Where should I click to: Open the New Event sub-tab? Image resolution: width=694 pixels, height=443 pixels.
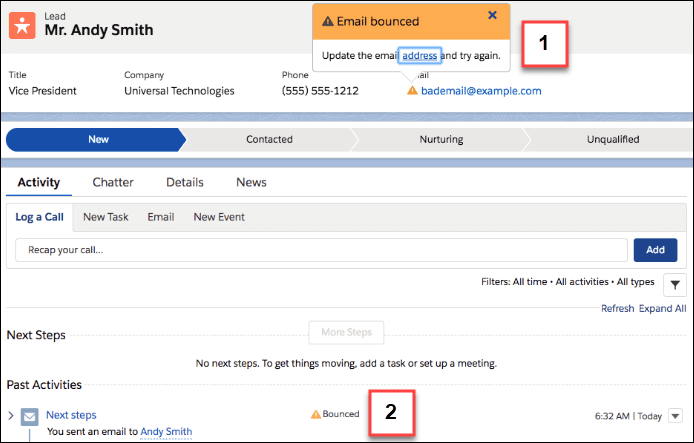tap(219, 216)
